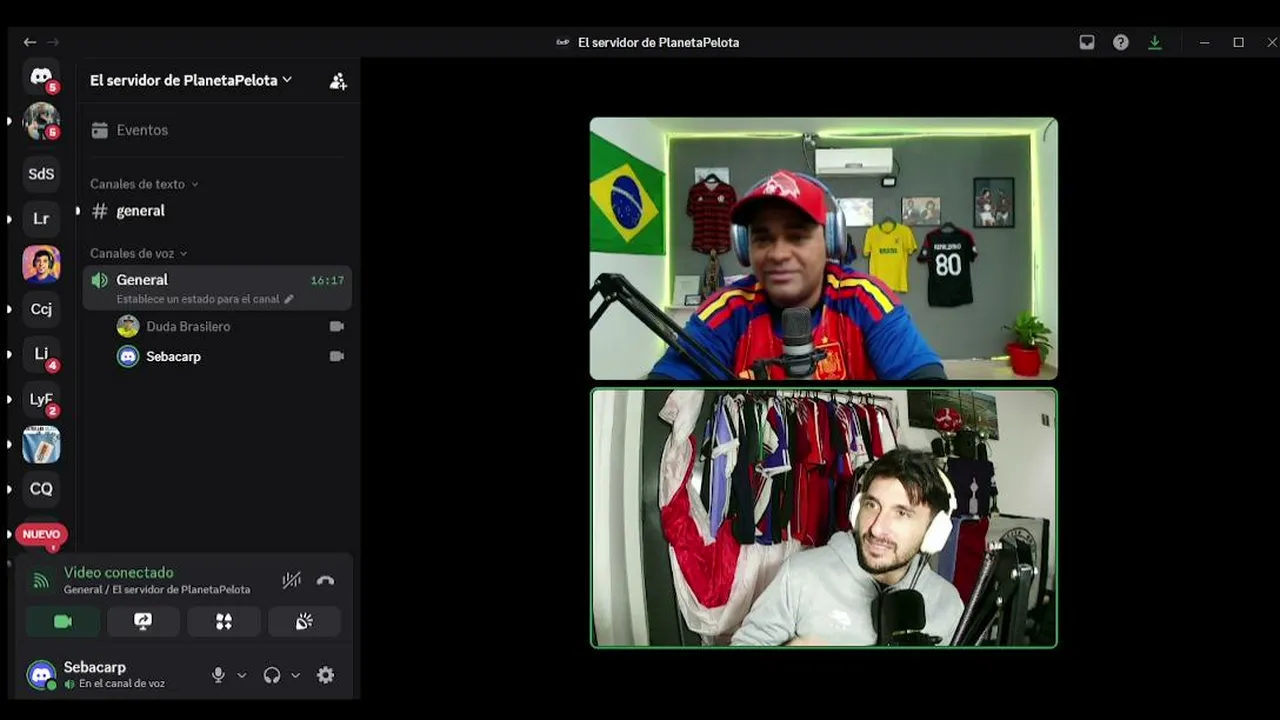Click camera icon beside Duda Brasilero
The image size is (1280, 720).
[x=337, y=326]
